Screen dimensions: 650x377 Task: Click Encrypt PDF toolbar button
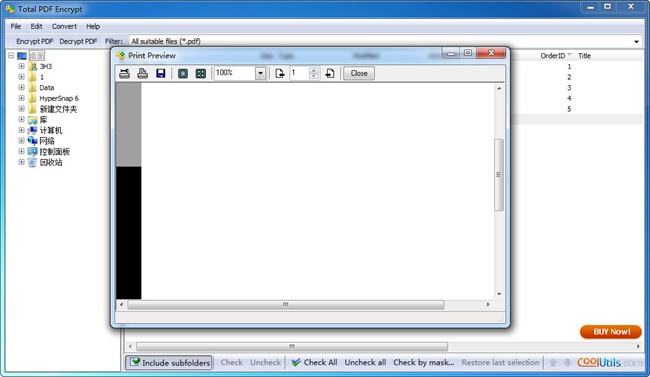pyautogui.click(x=34, y=41)
